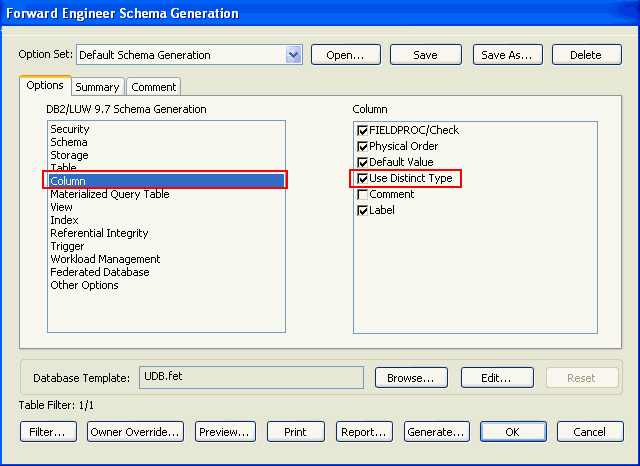
Task: Click the Generate... button
Action: pyautogui.click(x=436, y=432)
